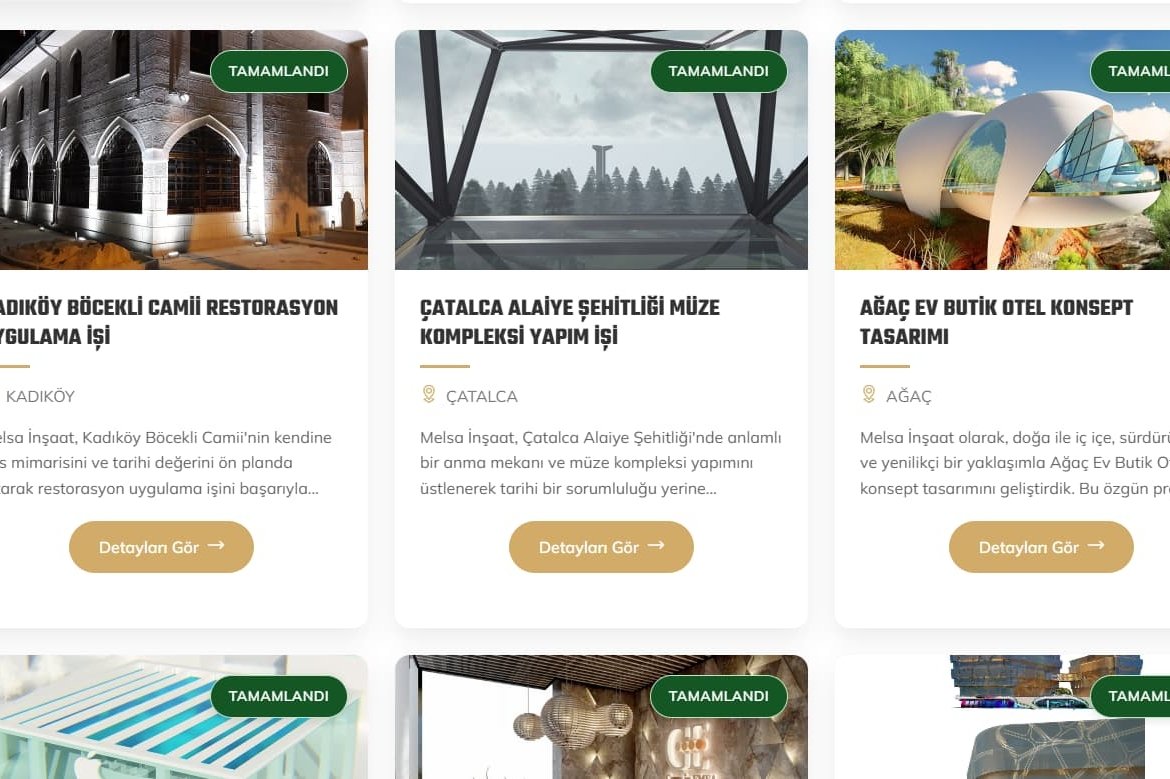The width and height of the screenshot is (1170, 779).
Task: Open the white shell tree house render thumbnail
Action: pos(1002,150)
